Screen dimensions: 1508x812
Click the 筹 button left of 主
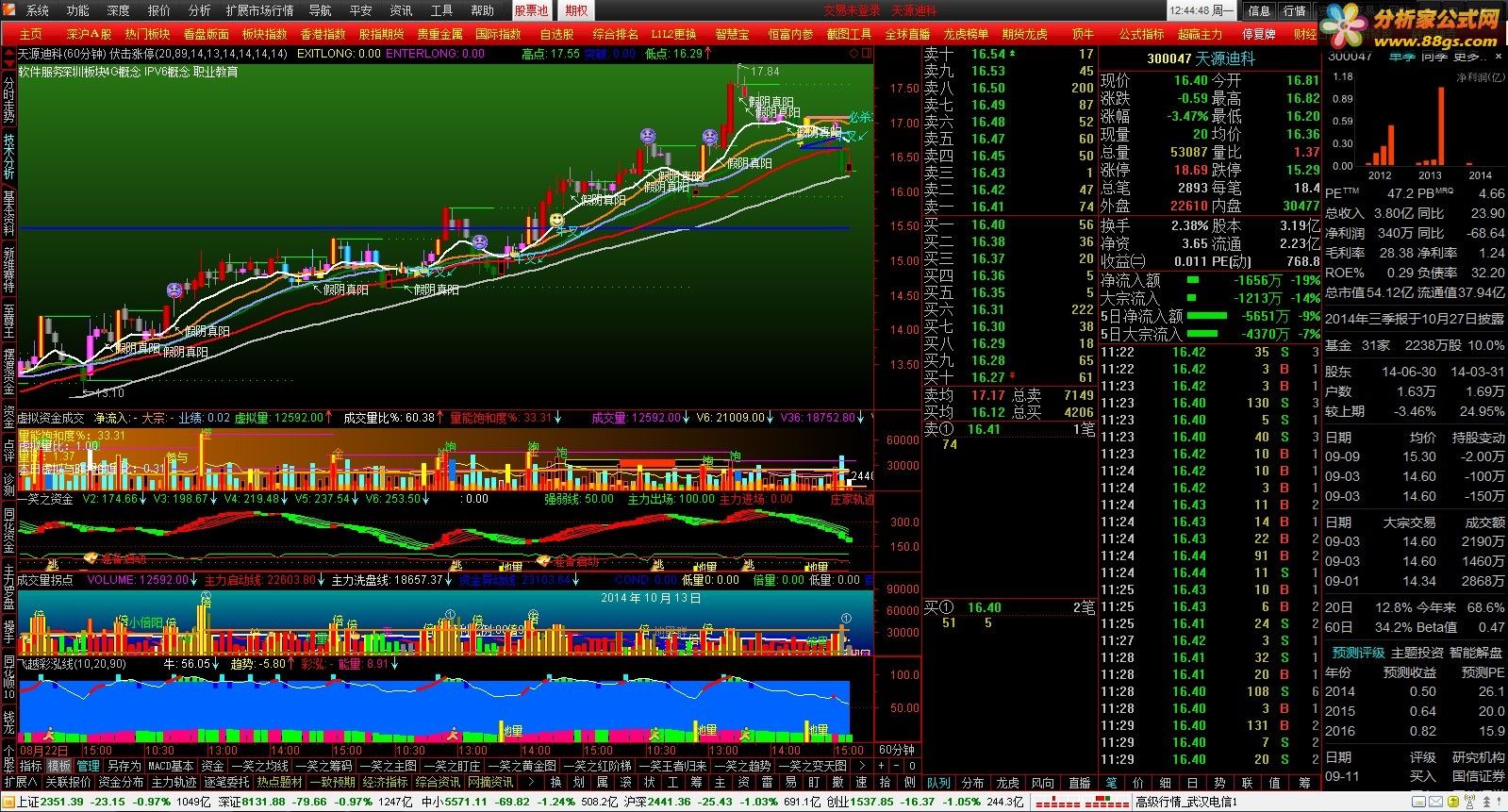pos(697,783)
